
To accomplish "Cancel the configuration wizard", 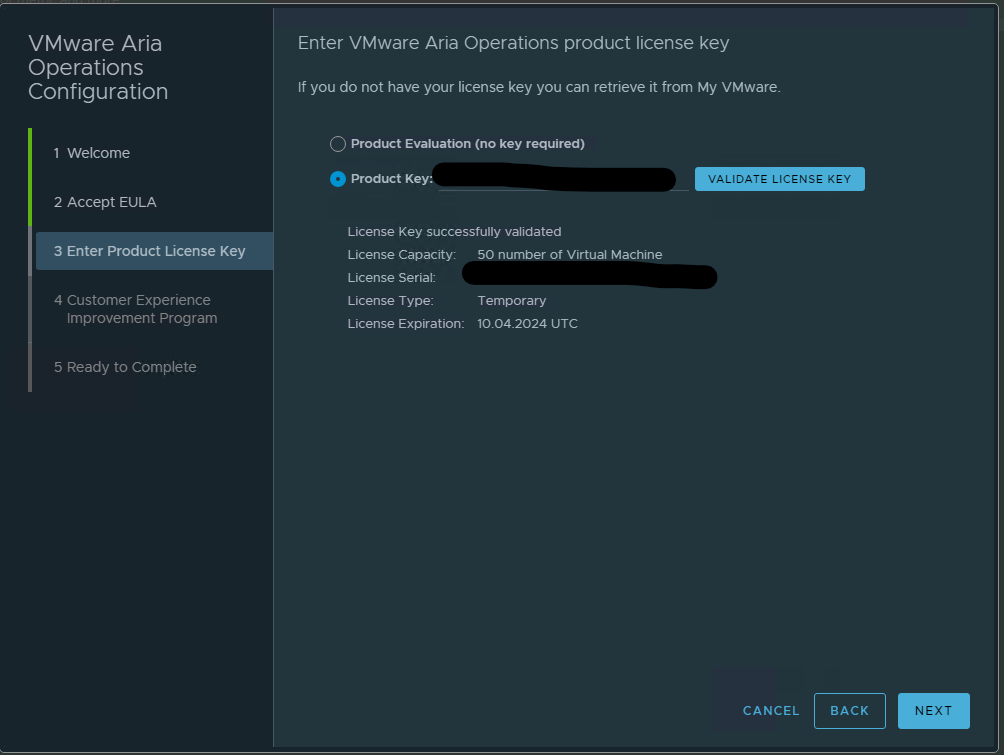I will [x=770, y=710].
